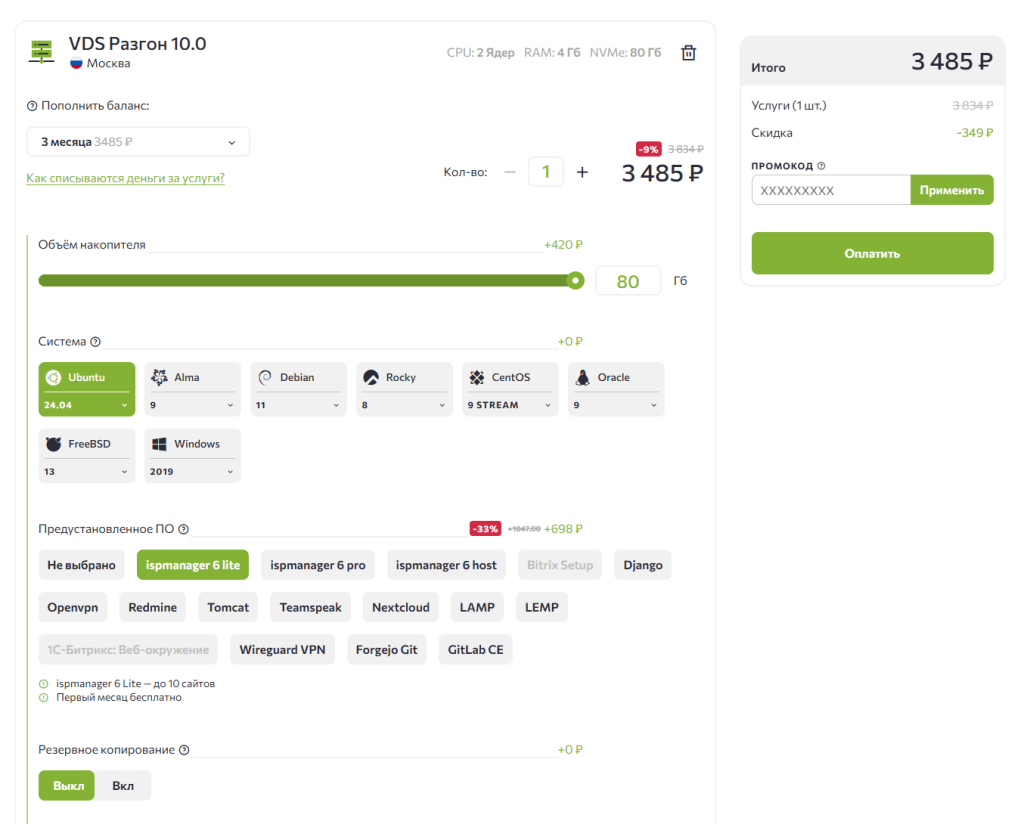
Task: Click help icon next to Резервное копирование
Action: 184,750
